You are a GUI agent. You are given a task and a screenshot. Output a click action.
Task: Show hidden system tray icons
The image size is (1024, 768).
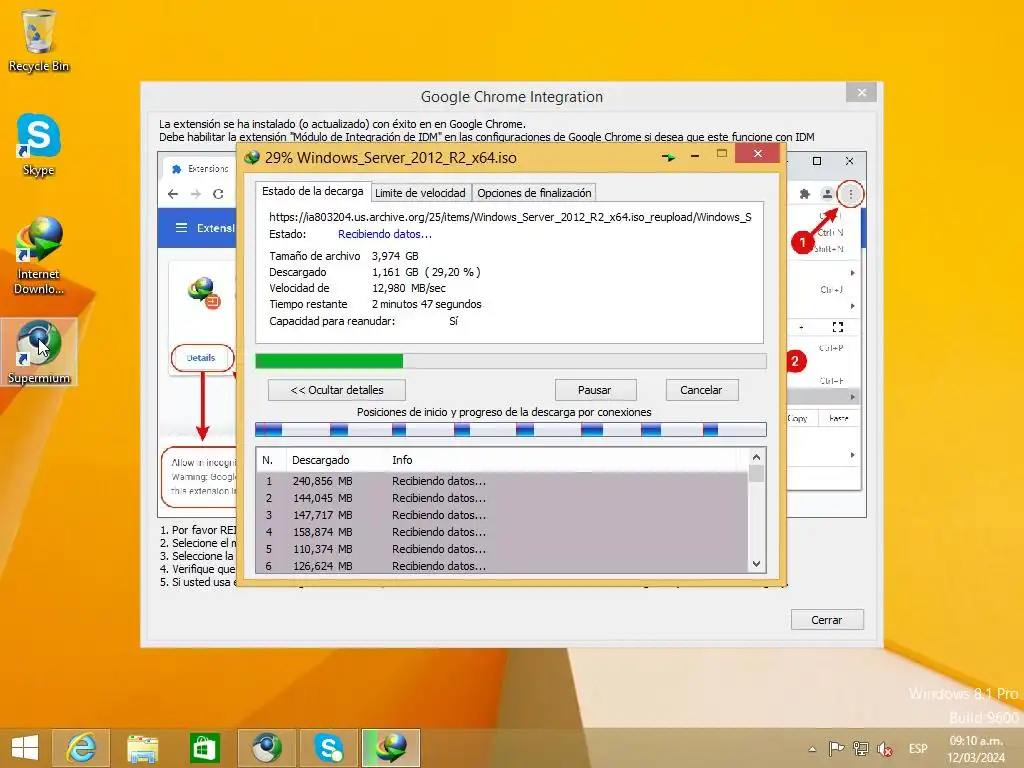coord(812,749)
